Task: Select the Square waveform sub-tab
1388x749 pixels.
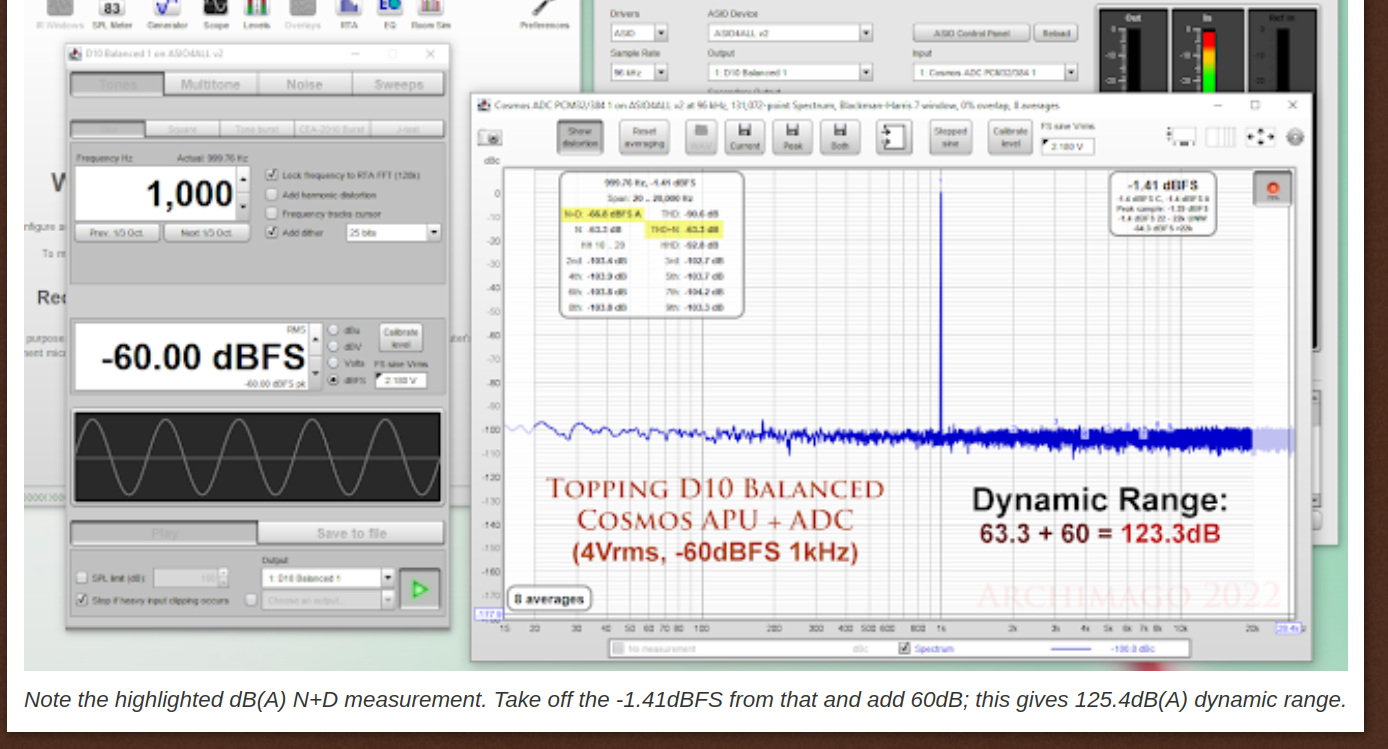Action: [183, 129]
